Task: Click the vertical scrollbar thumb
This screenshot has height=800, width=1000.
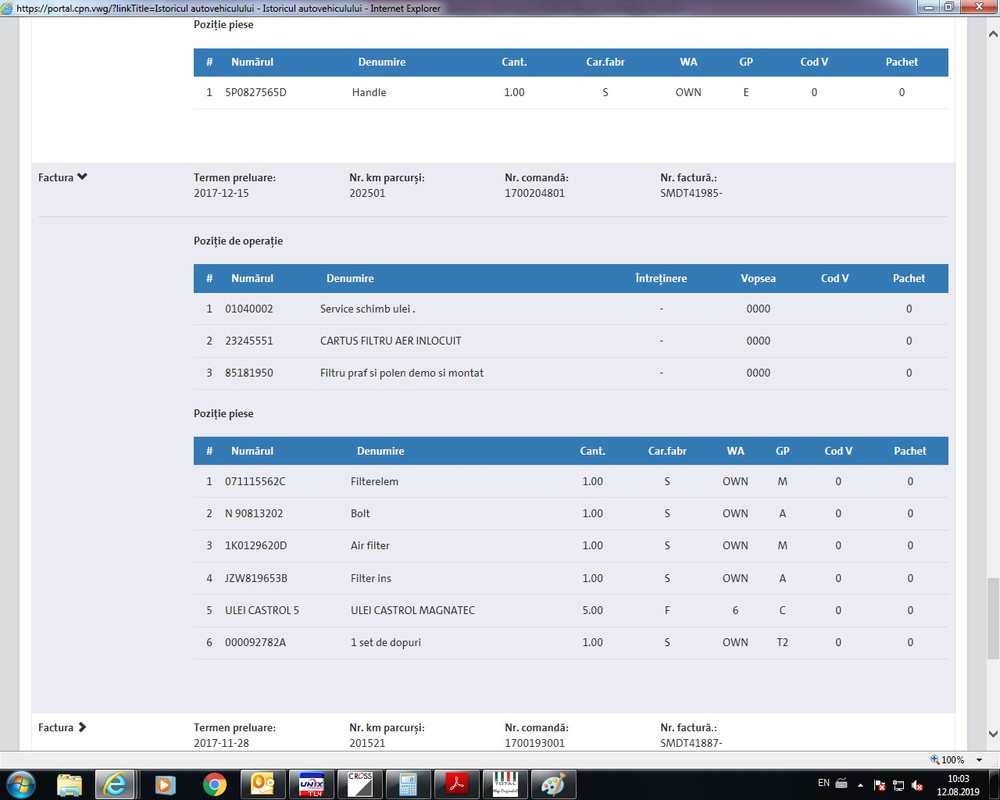Action: [993, 618]
